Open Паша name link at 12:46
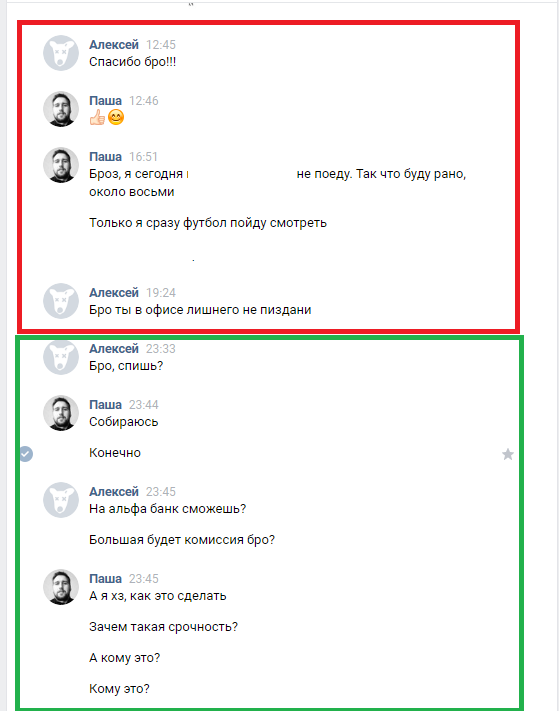 pyautogui.click(x=105, y=101)
